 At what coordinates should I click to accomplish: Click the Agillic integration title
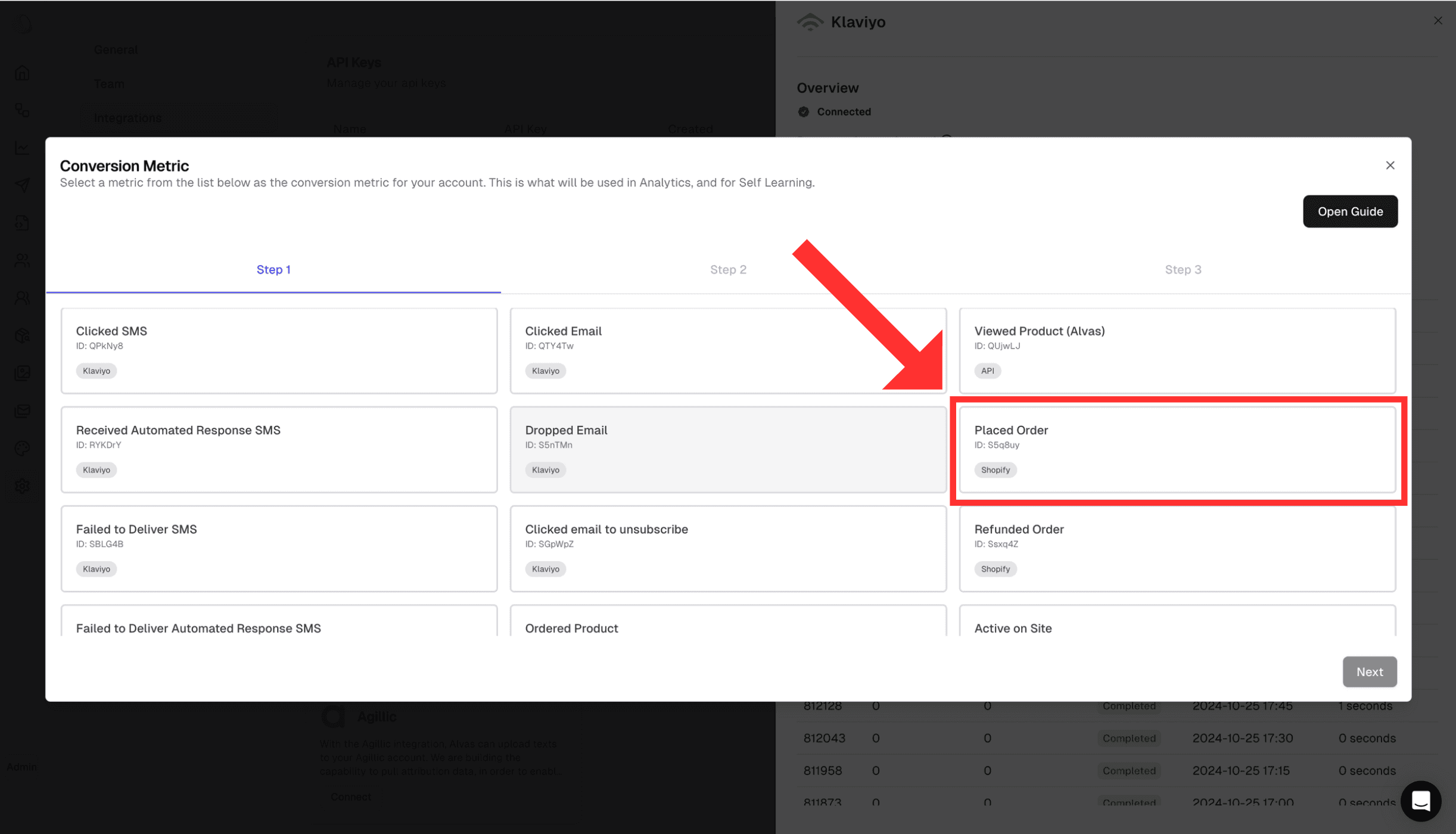[x=377, y=717]
